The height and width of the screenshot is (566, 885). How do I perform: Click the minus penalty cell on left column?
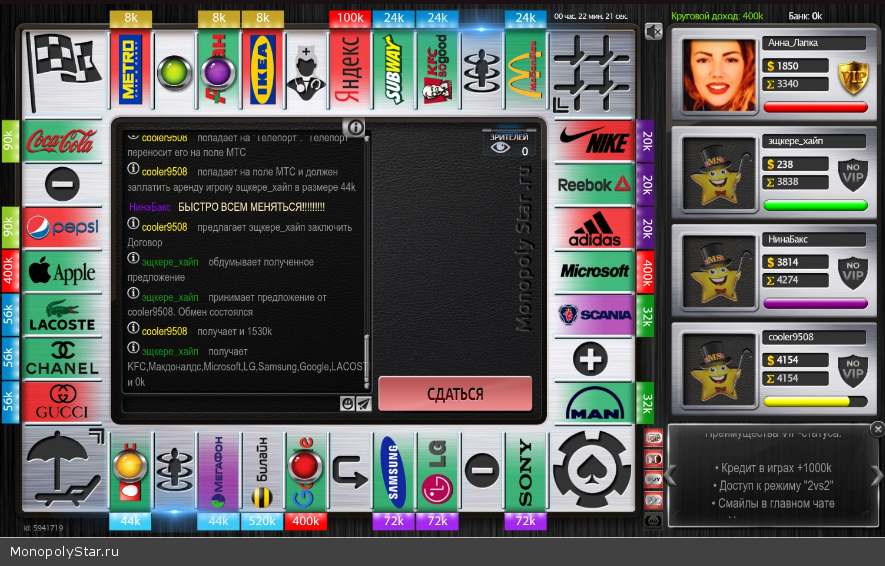coord(62,184)
